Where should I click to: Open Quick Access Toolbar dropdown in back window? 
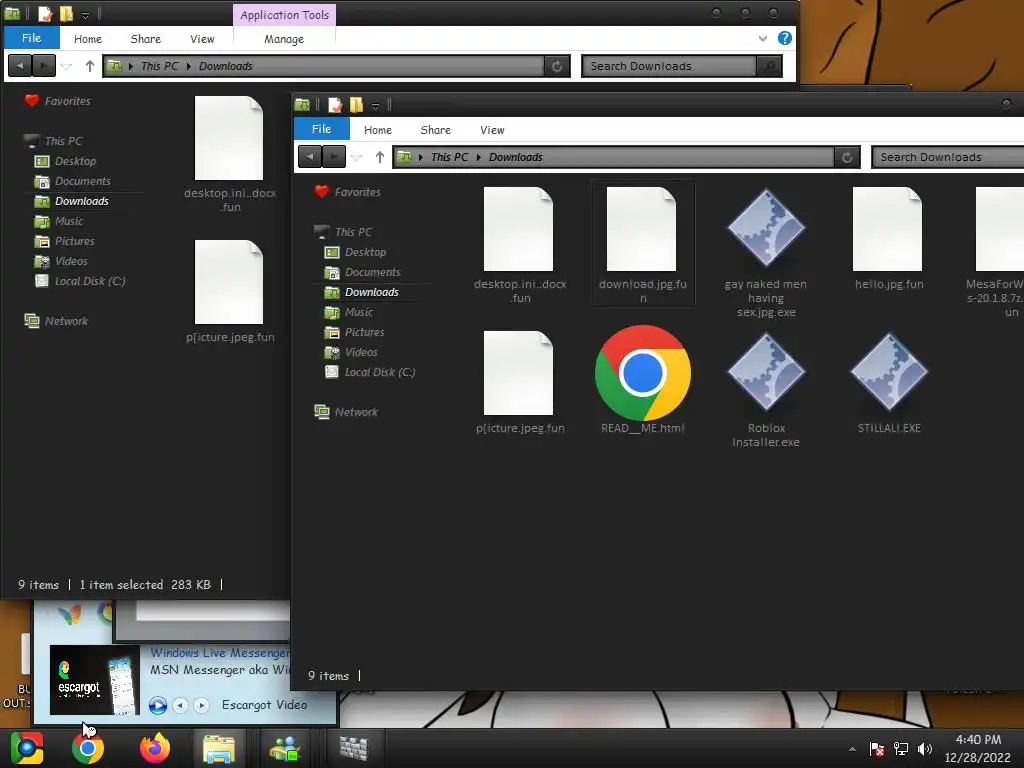(x=86, y=14)
